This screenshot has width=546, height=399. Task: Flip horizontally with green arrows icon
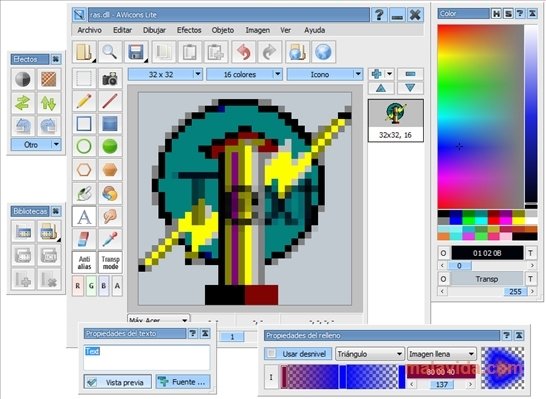click(x=23, y=103)
